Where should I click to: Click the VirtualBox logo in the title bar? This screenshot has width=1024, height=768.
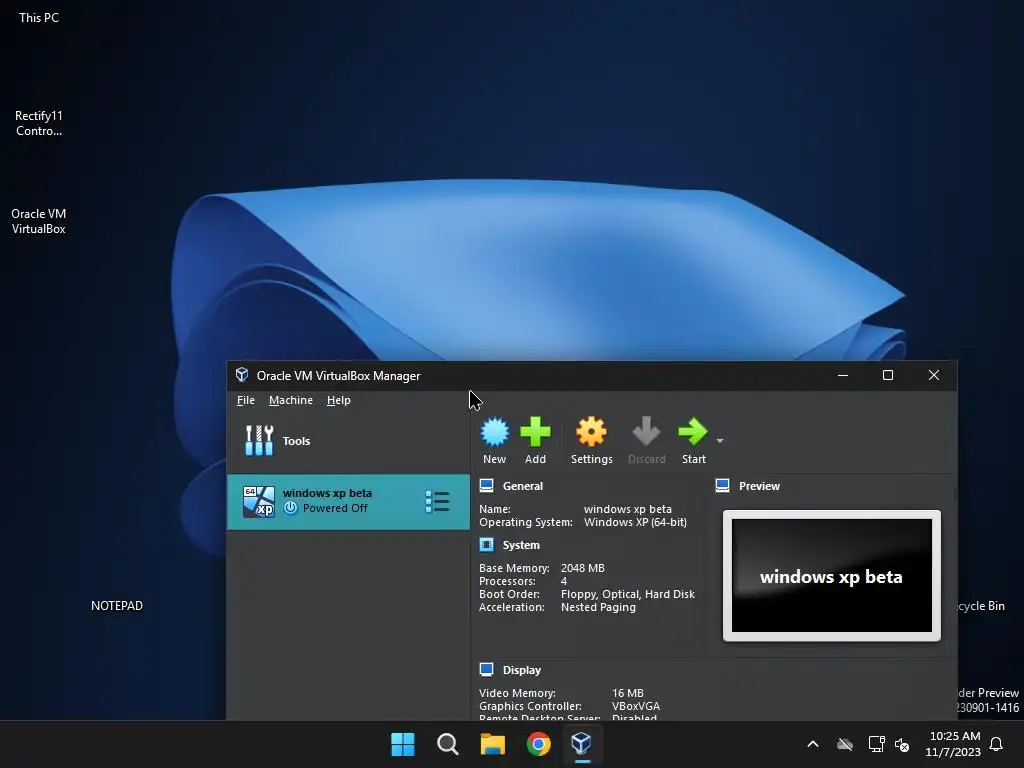tap(242, 375)
